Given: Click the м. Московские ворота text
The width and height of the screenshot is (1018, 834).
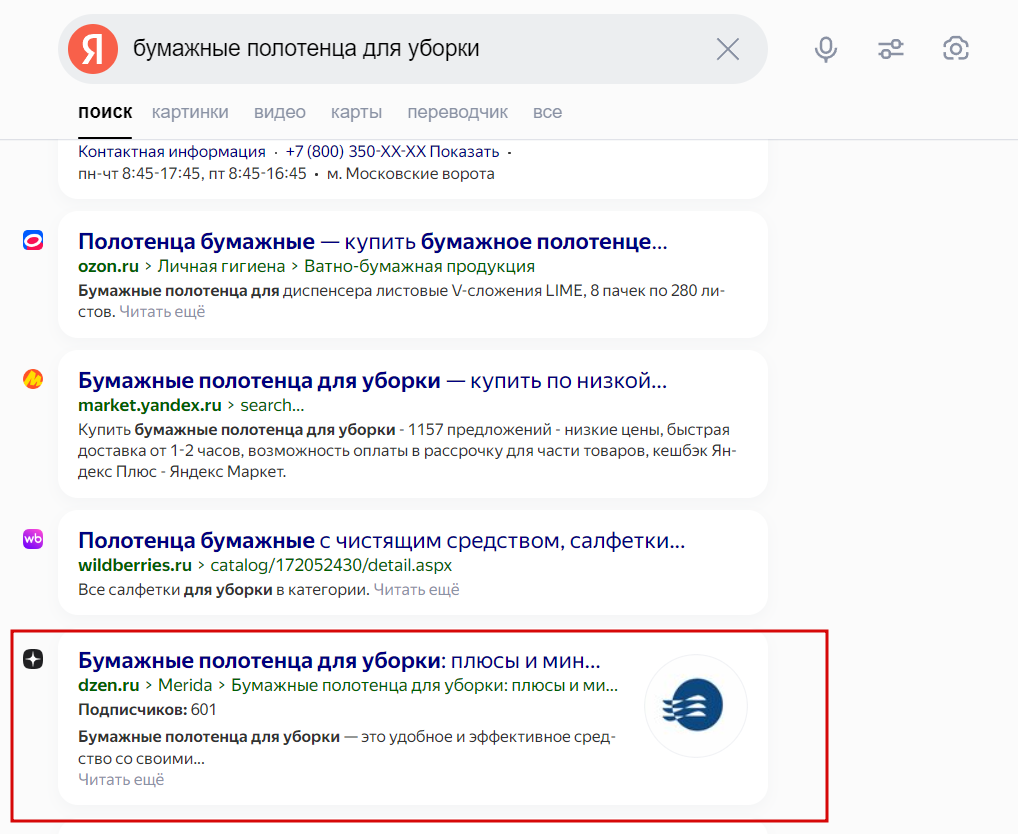Looking at the screenshot, I should click(x=411, y=174).
